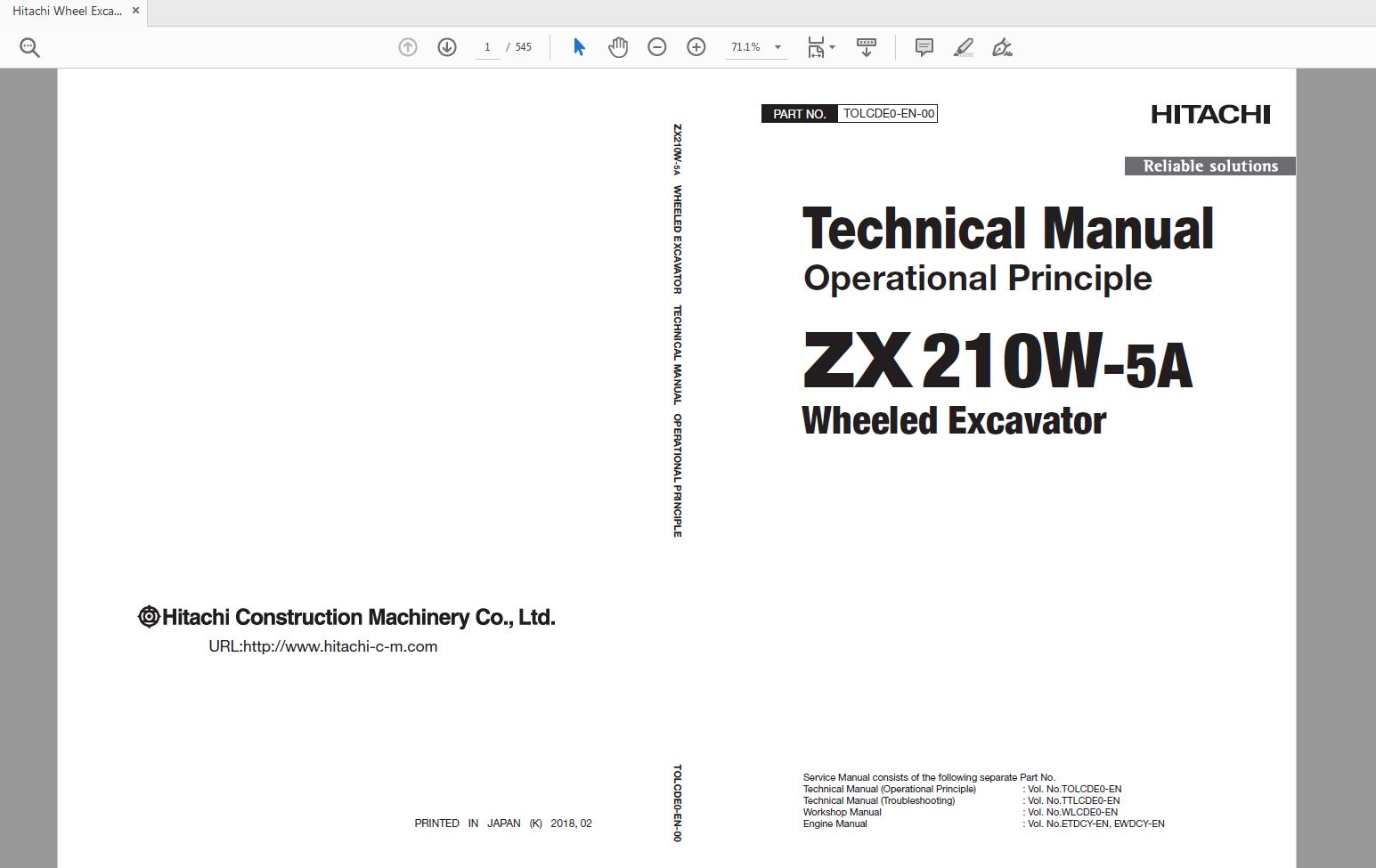Click the 'Technical Manual' title text

pyautogui.click(x=1007, y=229)
